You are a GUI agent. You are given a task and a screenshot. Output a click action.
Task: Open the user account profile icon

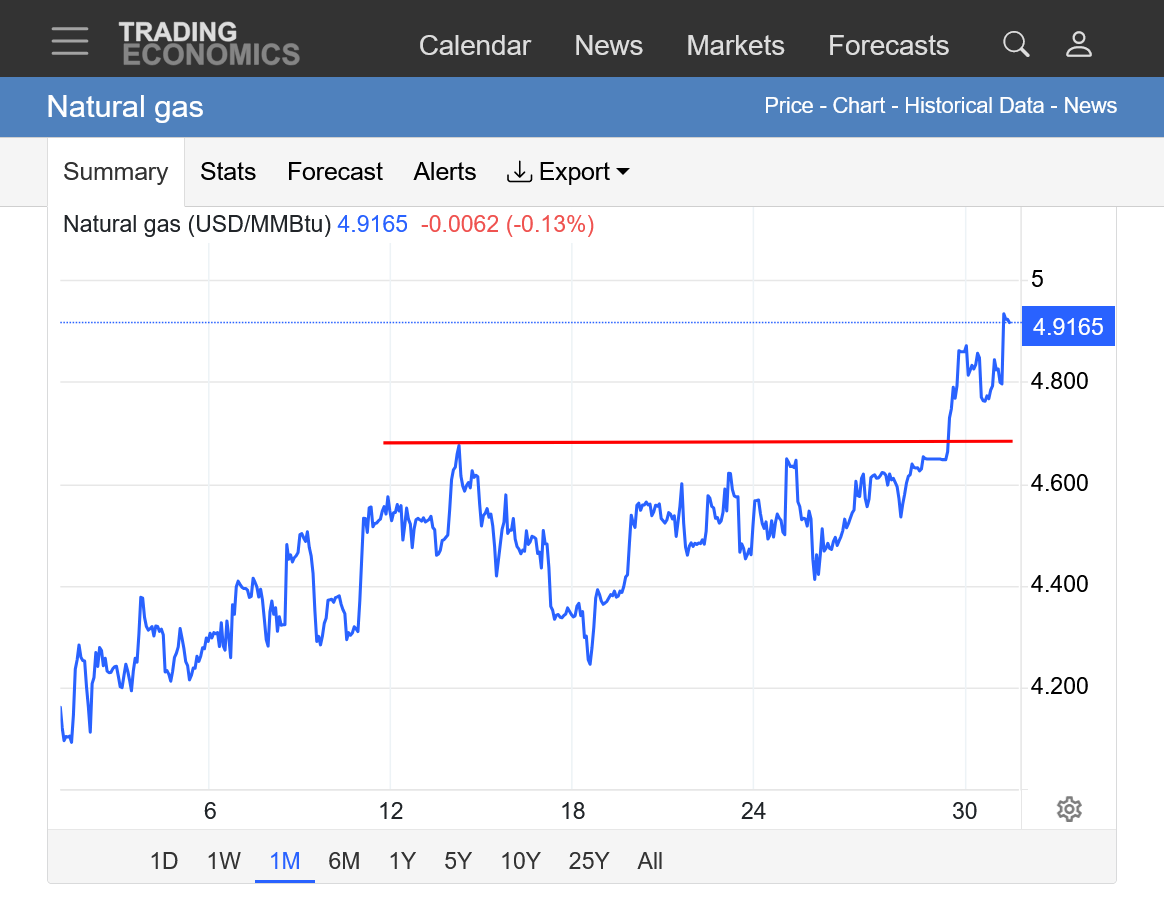pyautogui.click(x=1079, y=44)
